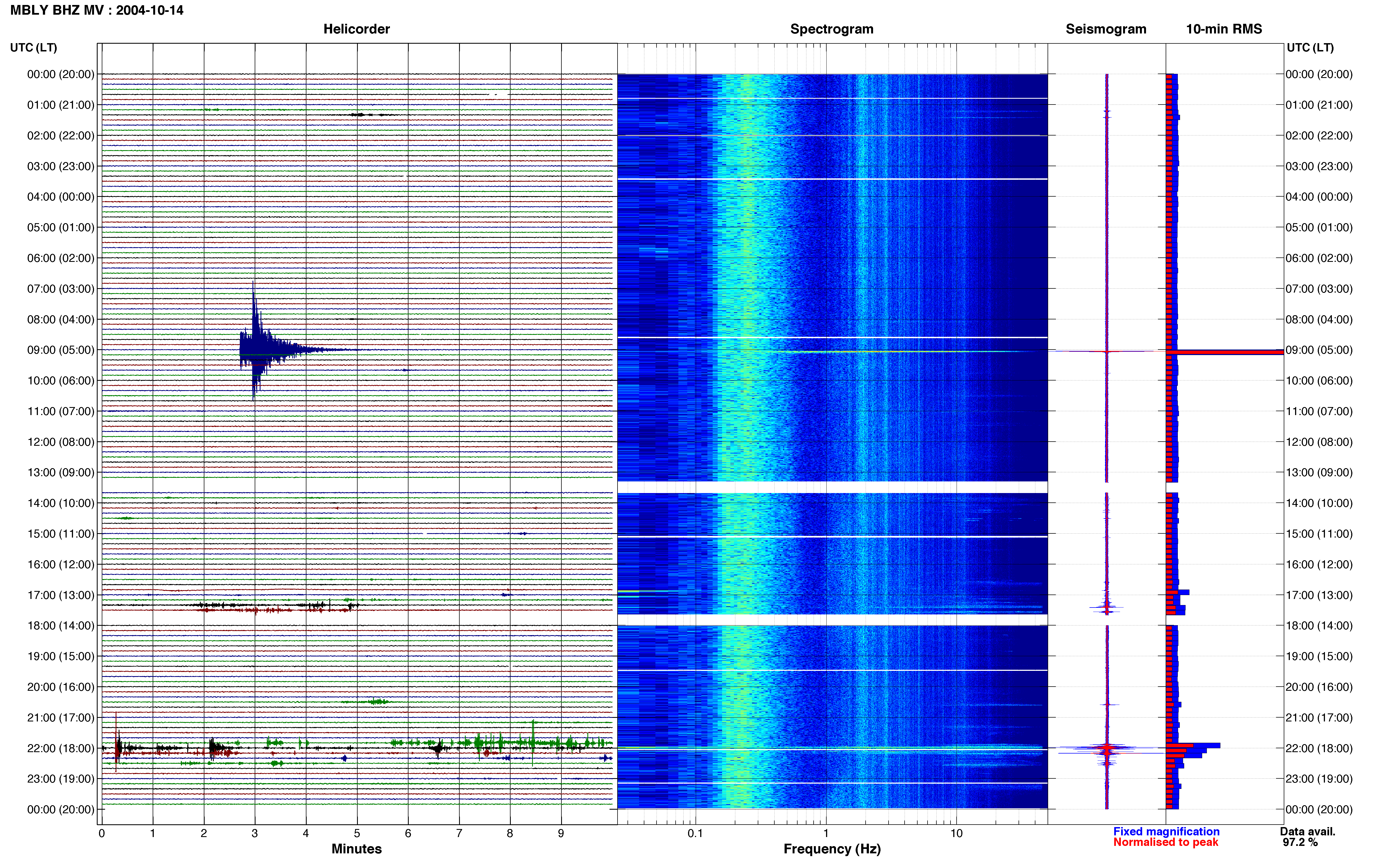Click the '09:00 (05:00)' label beside the RMS panel

[x=1319, y=350]
